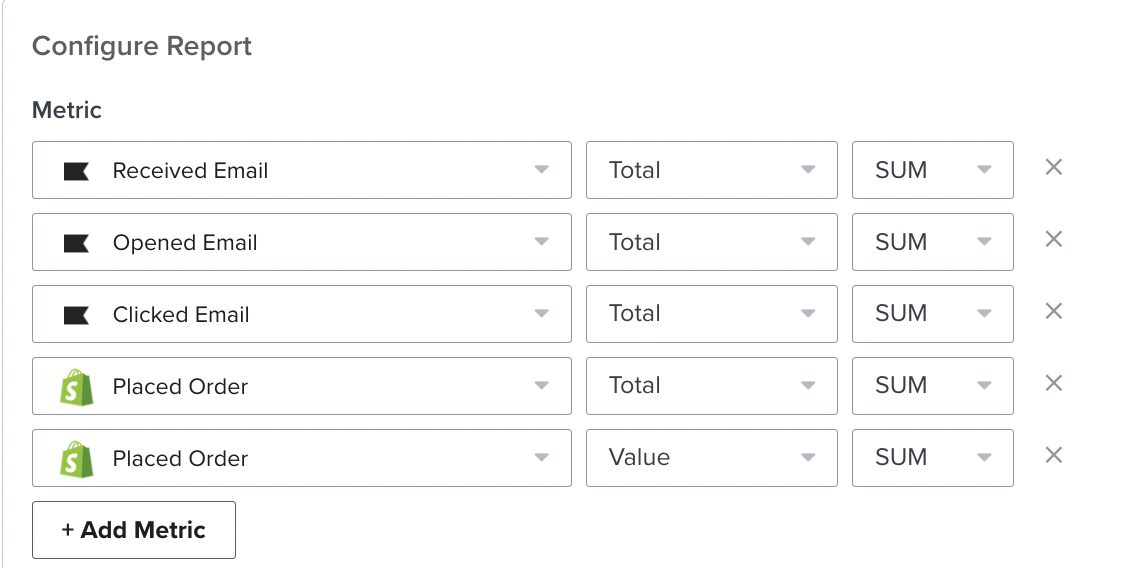Screen dimensions: 1146x568
Task: Click the Shopify bag icon in the Total Placed Order row
Action: (76, 387)
